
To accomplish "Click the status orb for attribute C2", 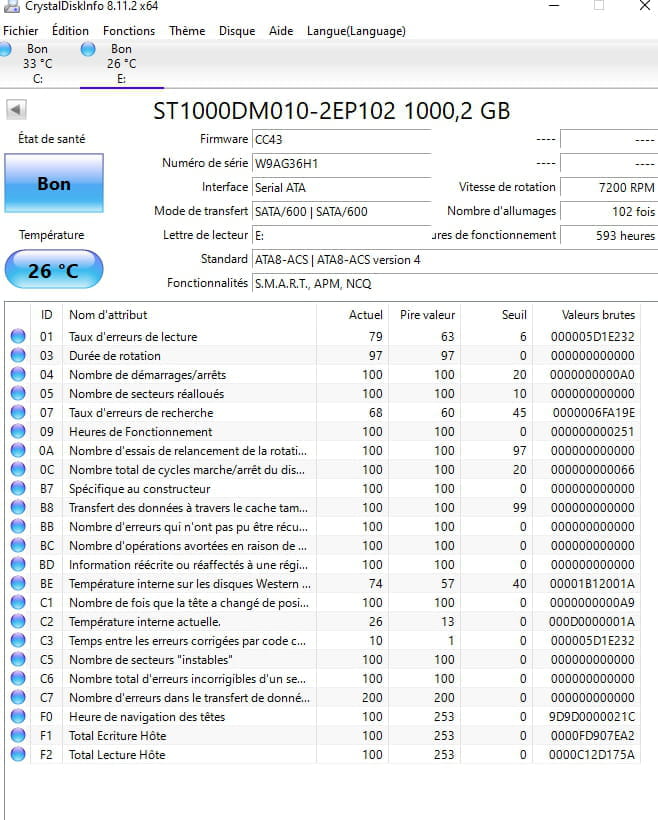I will click(18, 621).
